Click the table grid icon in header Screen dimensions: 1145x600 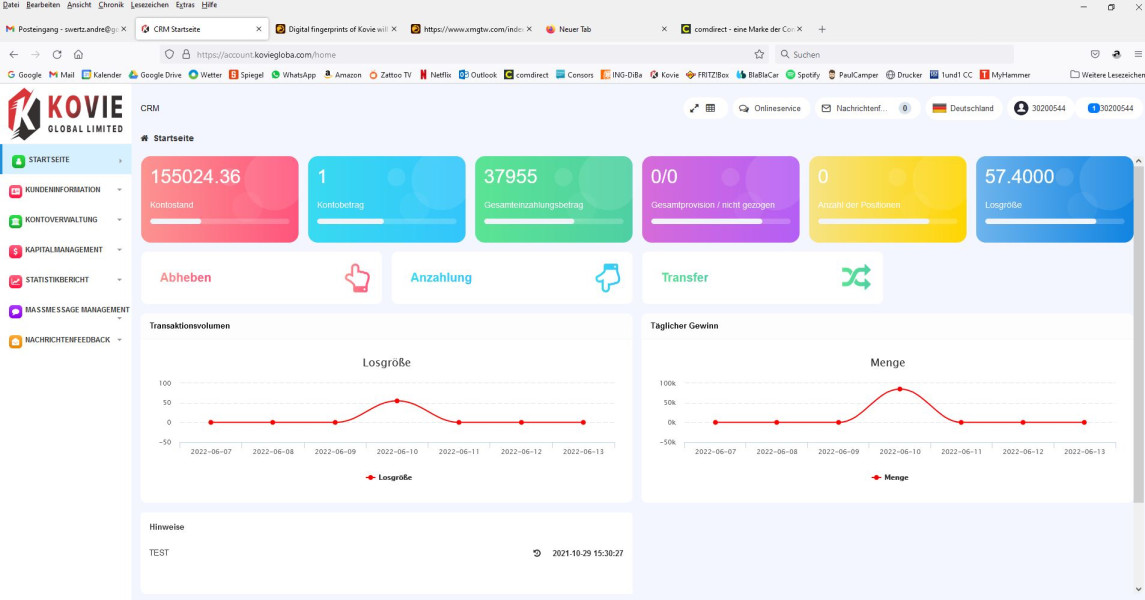[x=710, y=108]
